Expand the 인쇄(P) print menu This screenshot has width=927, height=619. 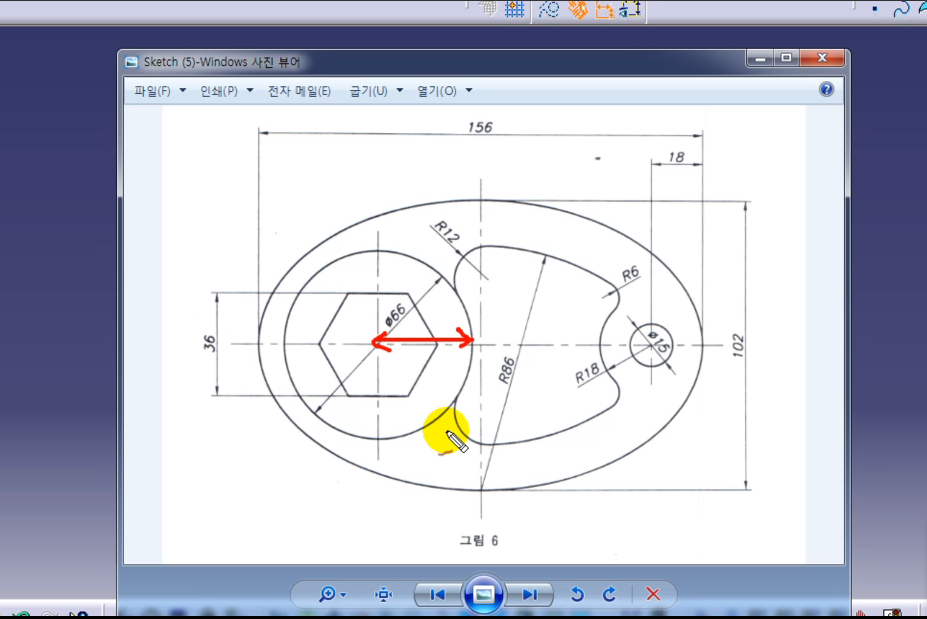(225, 91)
